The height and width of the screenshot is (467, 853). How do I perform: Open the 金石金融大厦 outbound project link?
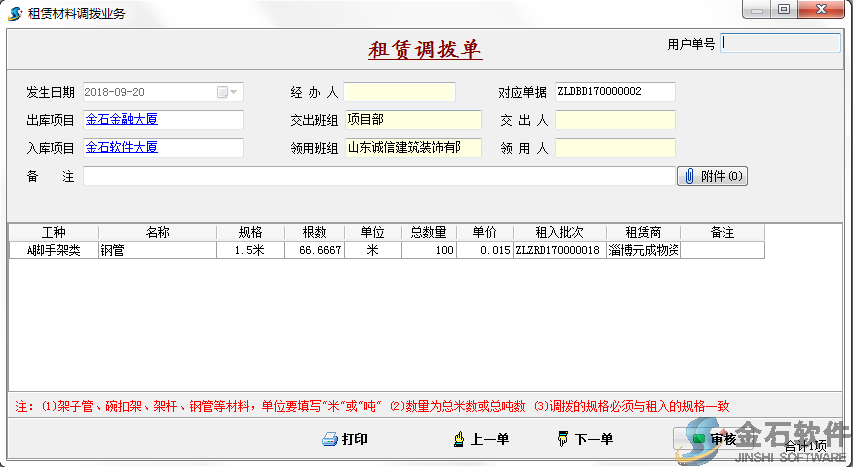point(121,120)
